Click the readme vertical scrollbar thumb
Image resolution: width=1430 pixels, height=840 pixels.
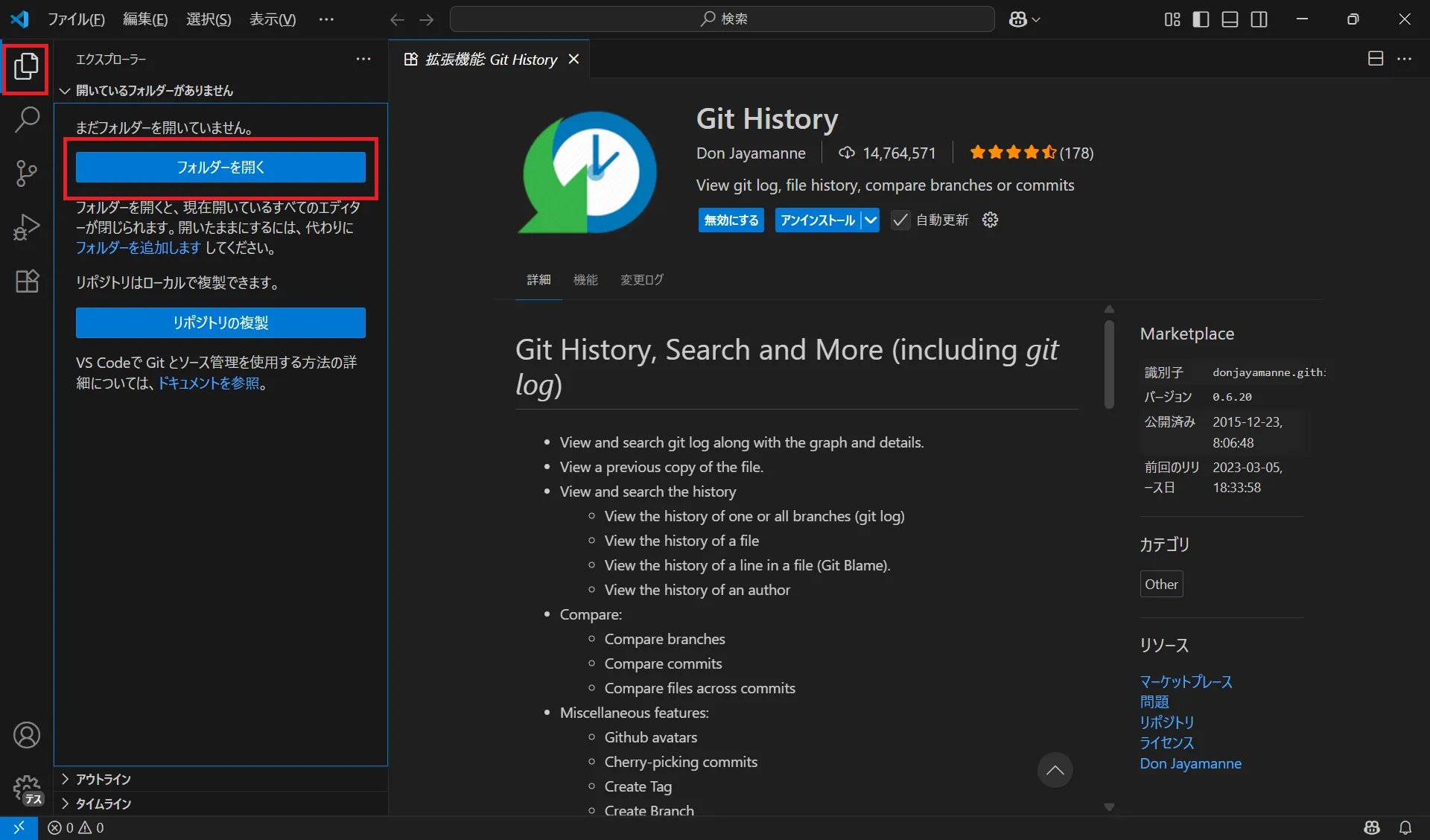tap(1109, 364)
